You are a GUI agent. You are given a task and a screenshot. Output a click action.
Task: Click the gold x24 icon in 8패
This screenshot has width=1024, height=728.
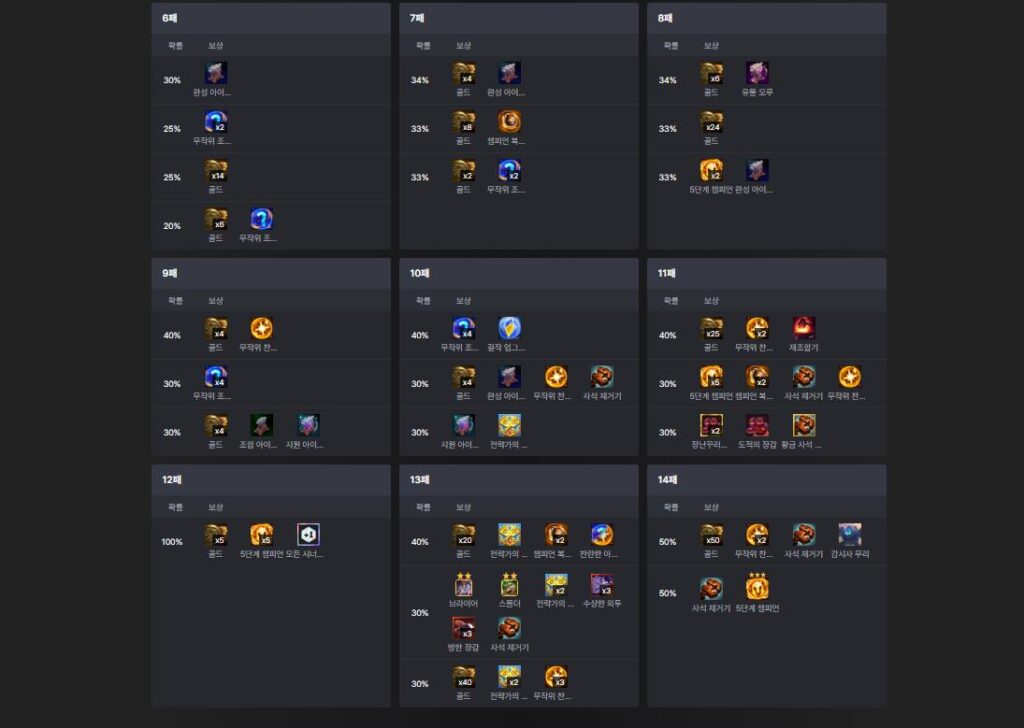tap(711, 123)
